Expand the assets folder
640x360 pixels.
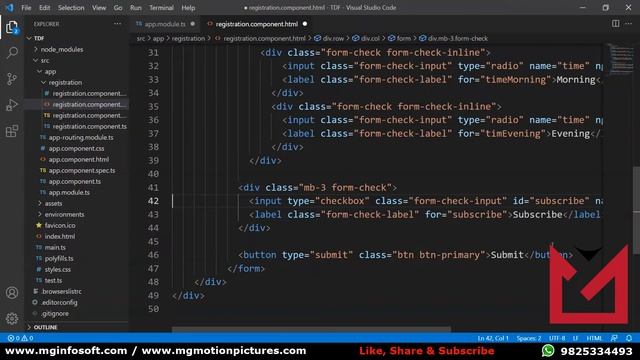tap(53, 203)
